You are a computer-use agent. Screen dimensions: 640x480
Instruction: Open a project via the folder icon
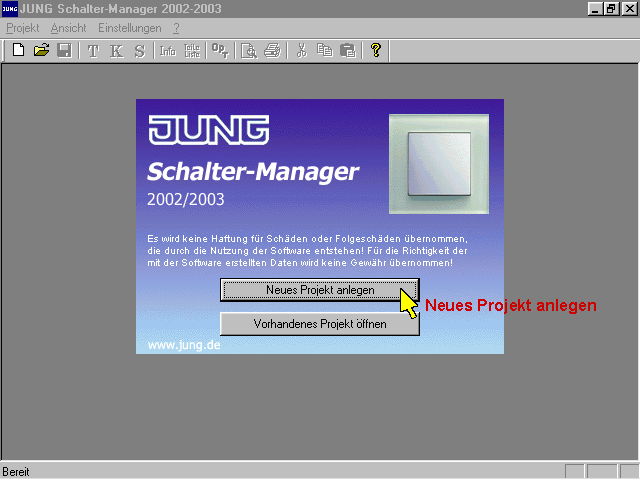tap(41, 50)
